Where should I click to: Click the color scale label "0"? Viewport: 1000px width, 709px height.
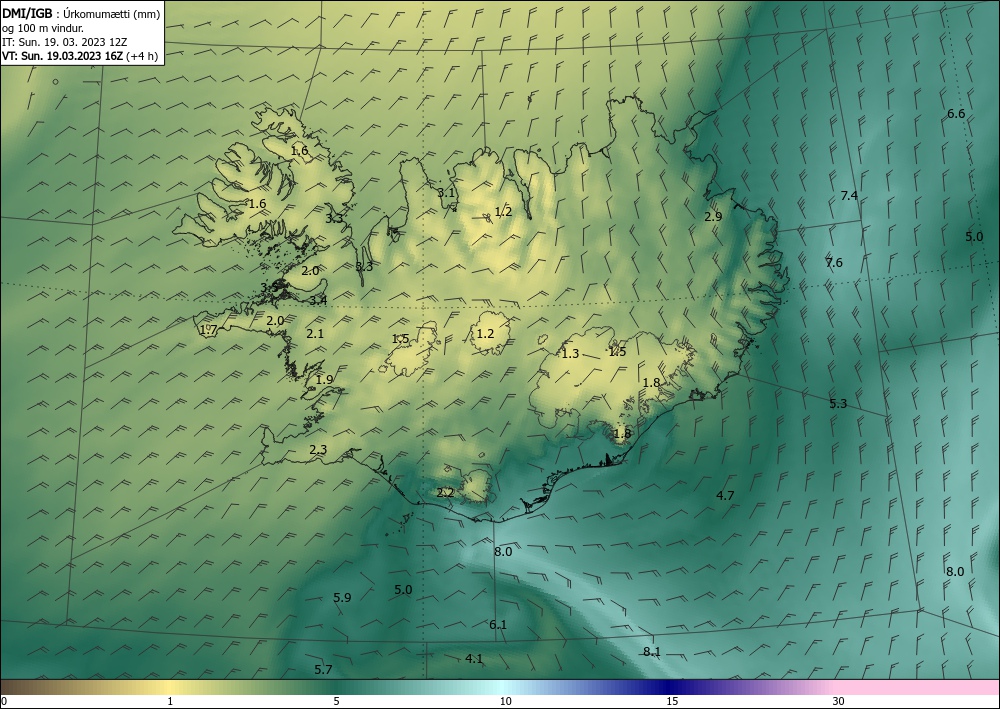pos(4,702)
